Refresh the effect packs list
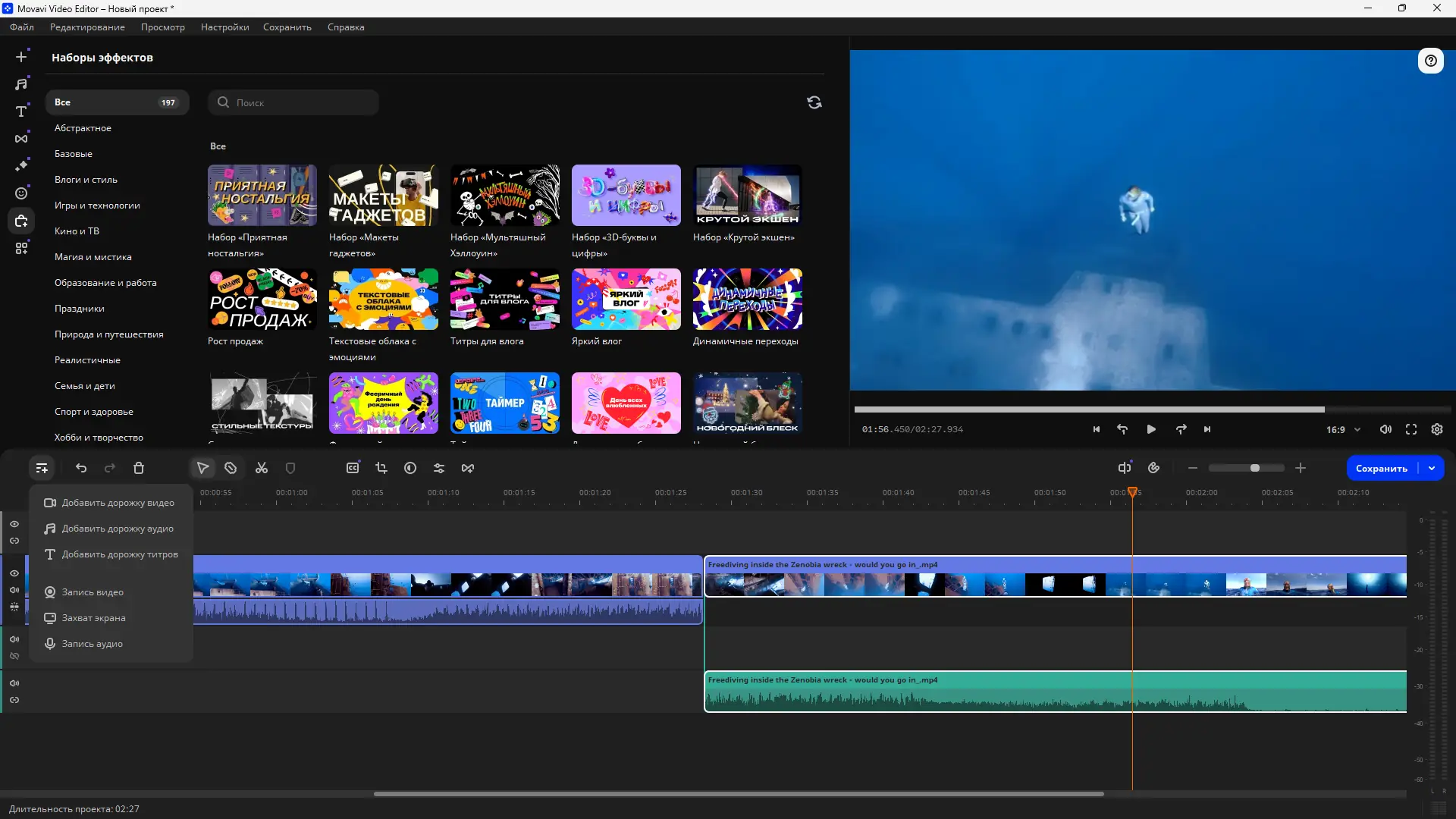 814,102
